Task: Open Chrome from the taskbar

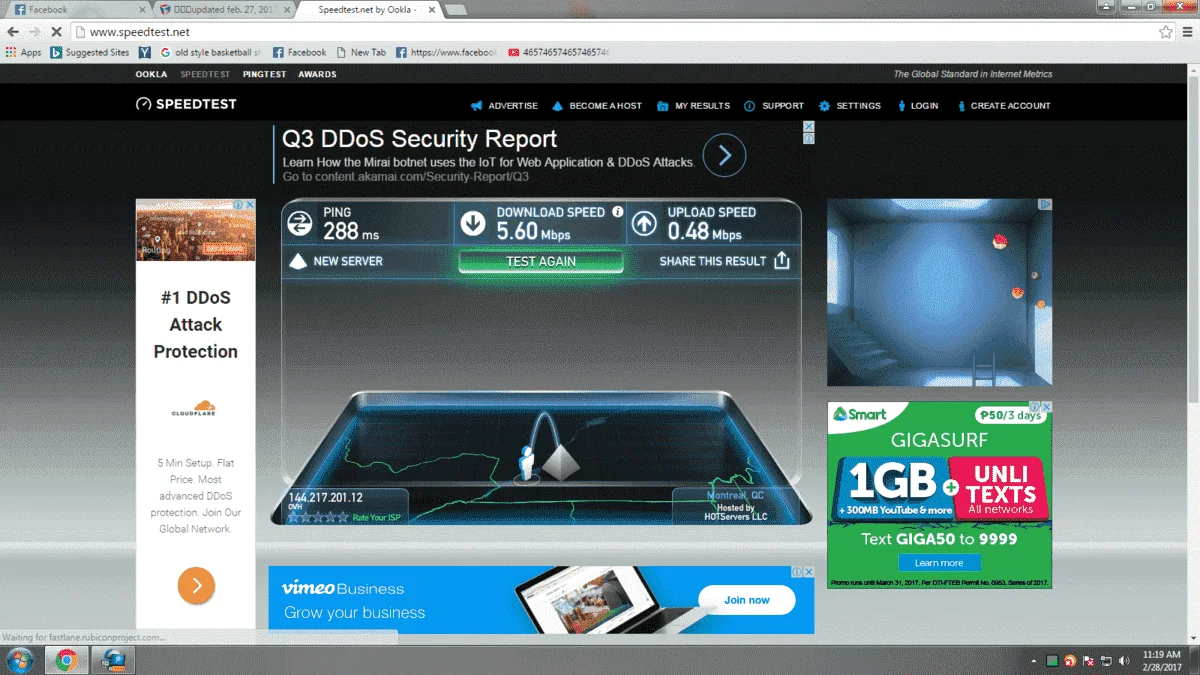Action: [x=67, y=660]
